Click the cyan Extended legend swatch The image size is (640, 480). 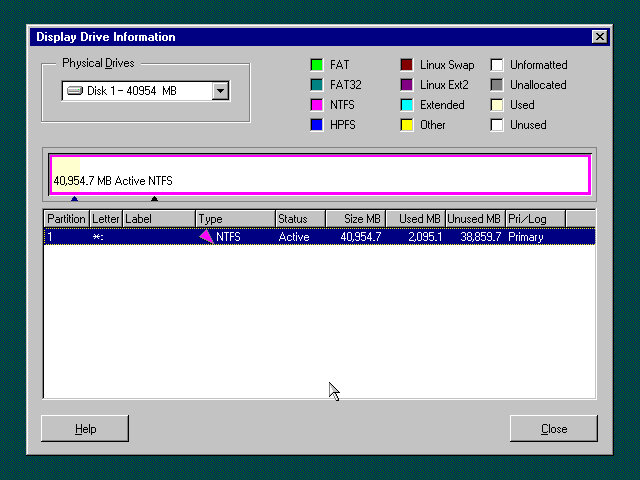click(407, 105)
